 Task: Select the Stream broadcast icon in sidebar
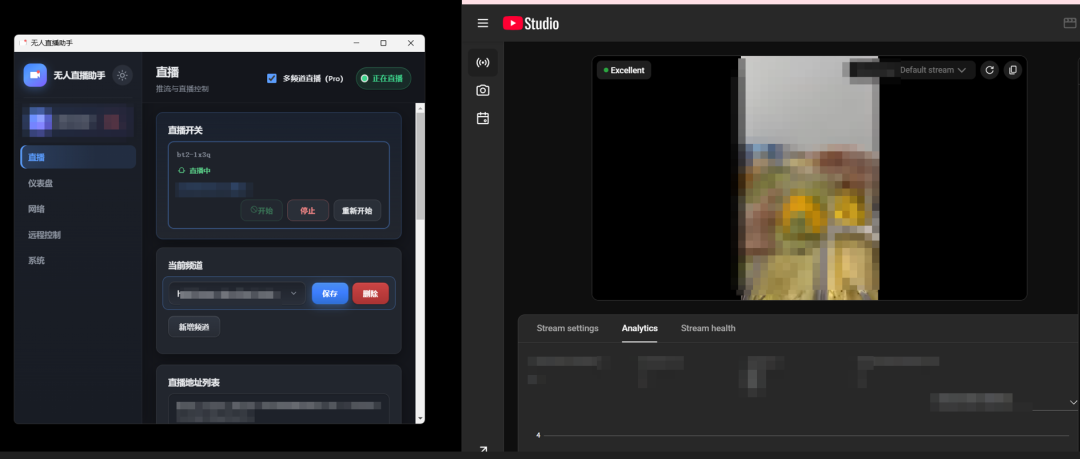[x=483, y=63]
